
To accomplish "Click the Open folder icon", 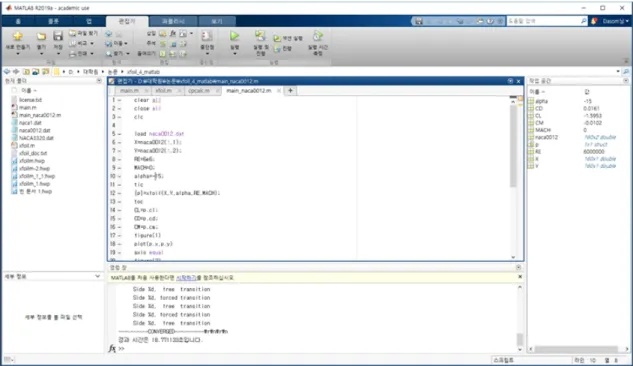I will 41,37.
